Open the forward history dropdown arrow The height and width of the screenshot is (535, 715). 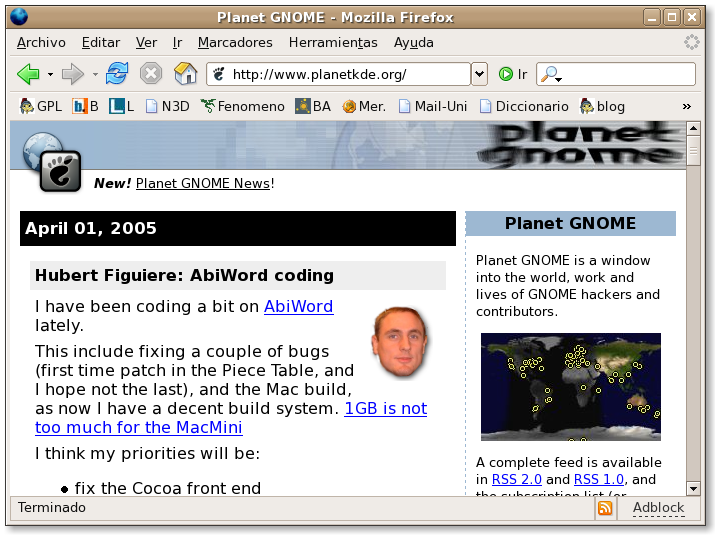[x=95, y=74]
